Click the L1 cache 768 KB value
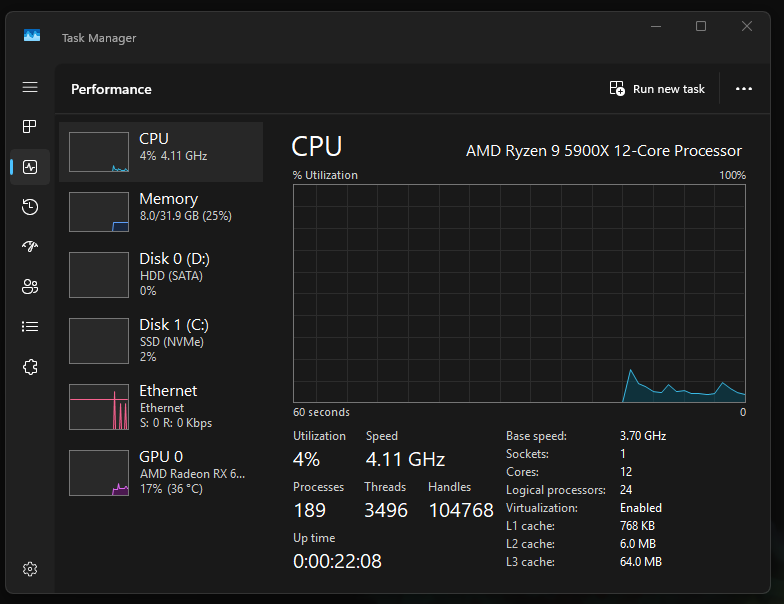The width and height of the screenshot is (784, 604). 638,526
